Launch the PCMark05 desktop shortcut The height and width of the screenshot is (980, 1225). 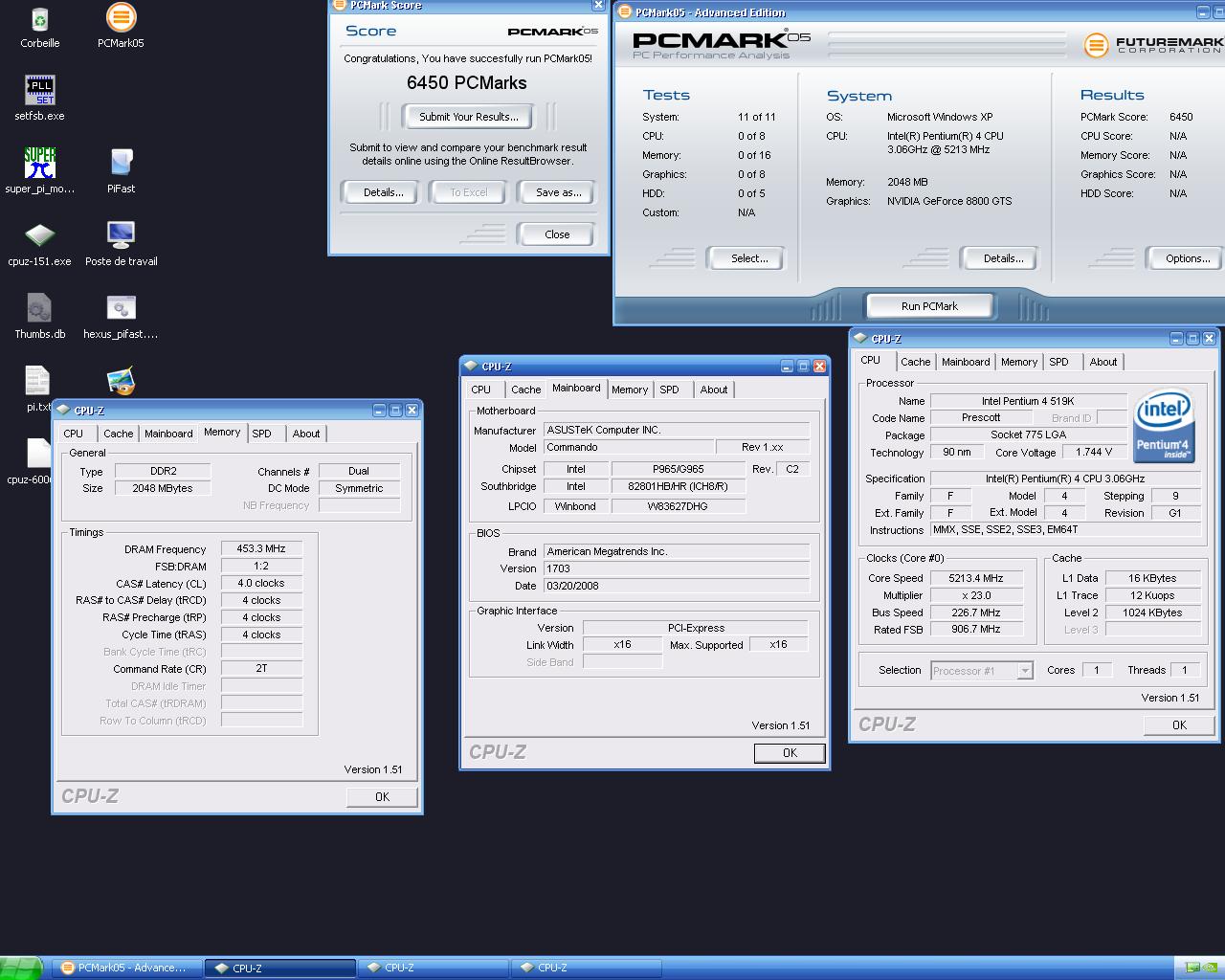[121, 27]
